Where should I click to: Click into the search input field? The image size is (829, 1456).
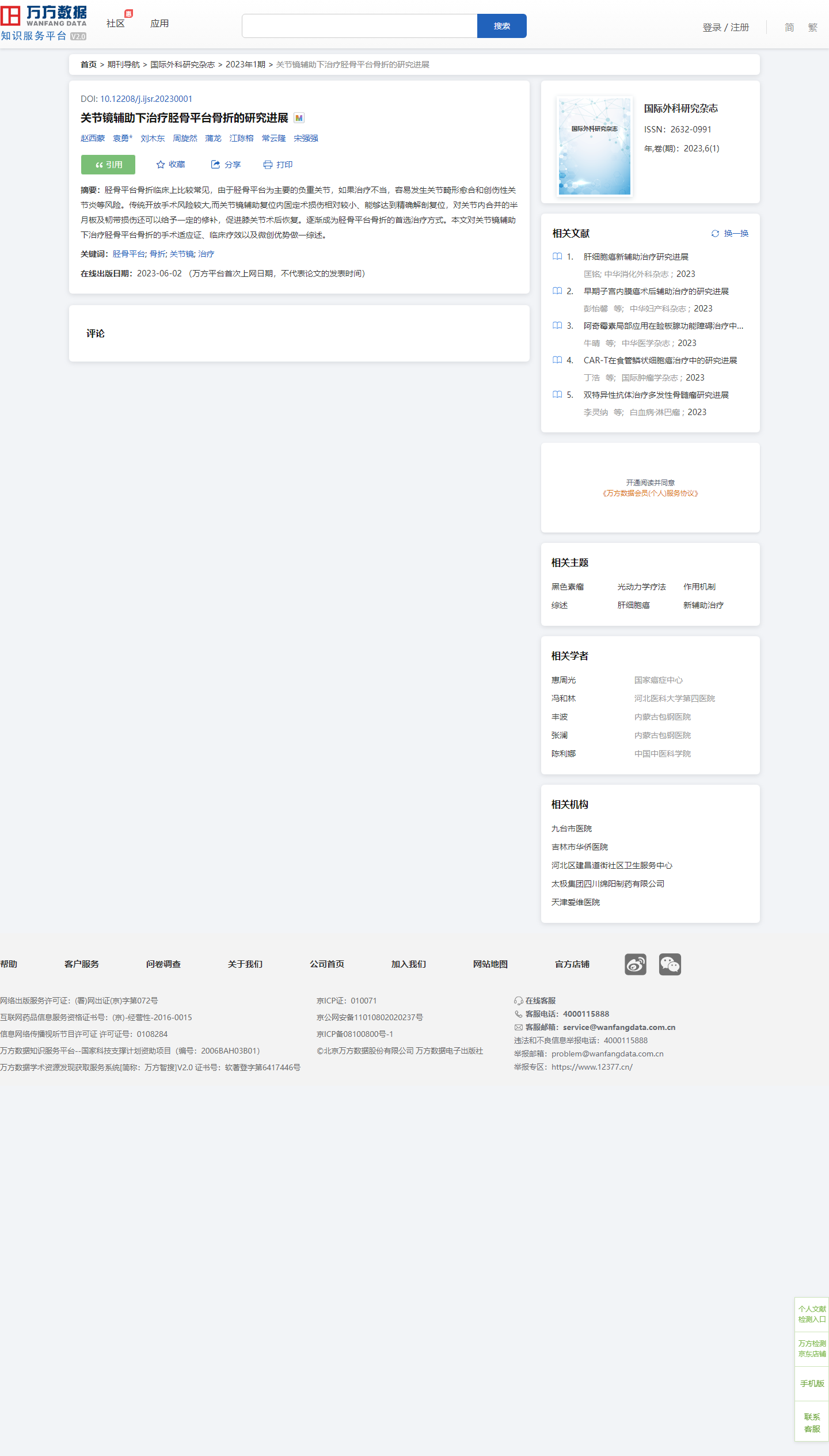(359, 26)
